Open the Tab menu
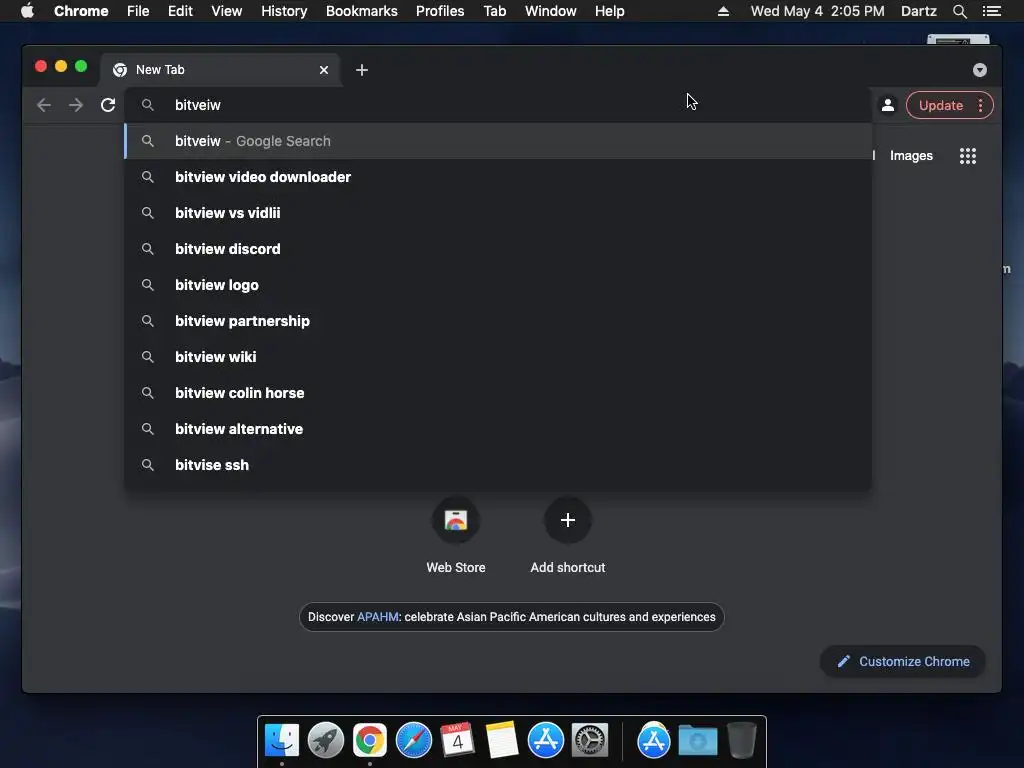This screenshot has width=1024, height=768. pos(495,11)
